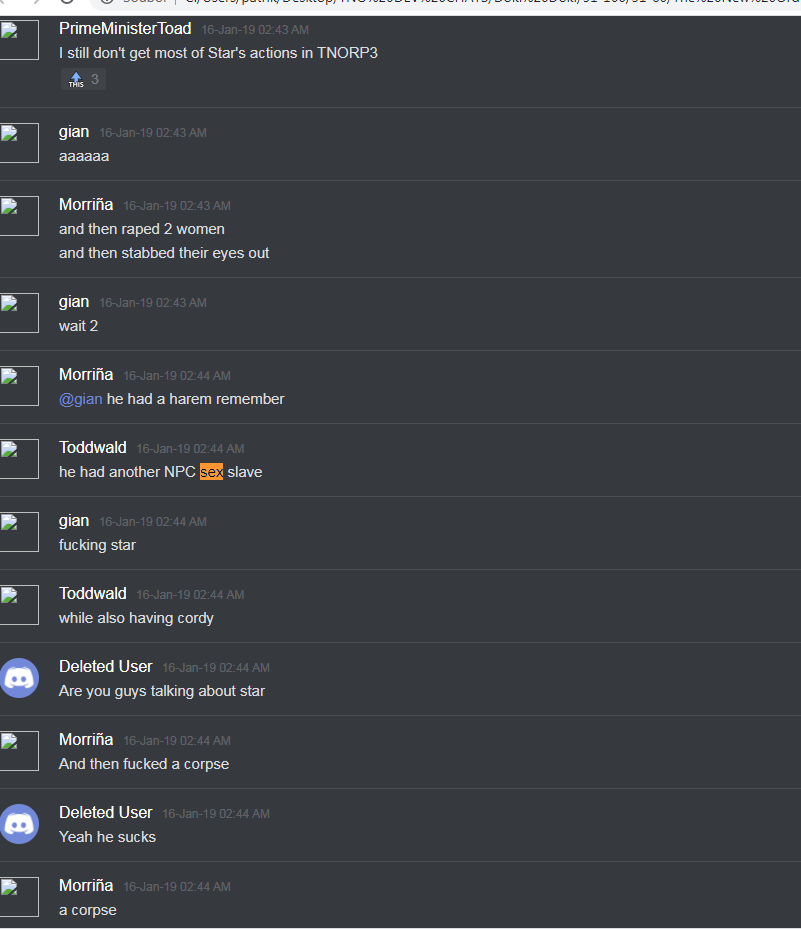
Task: Click the timestamp next to PrimeMinisterToad
Action: coord(255,30)
